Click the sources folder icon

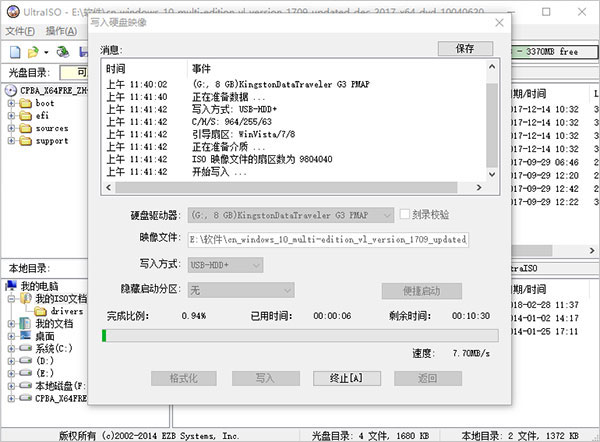[x=26, y=128]
